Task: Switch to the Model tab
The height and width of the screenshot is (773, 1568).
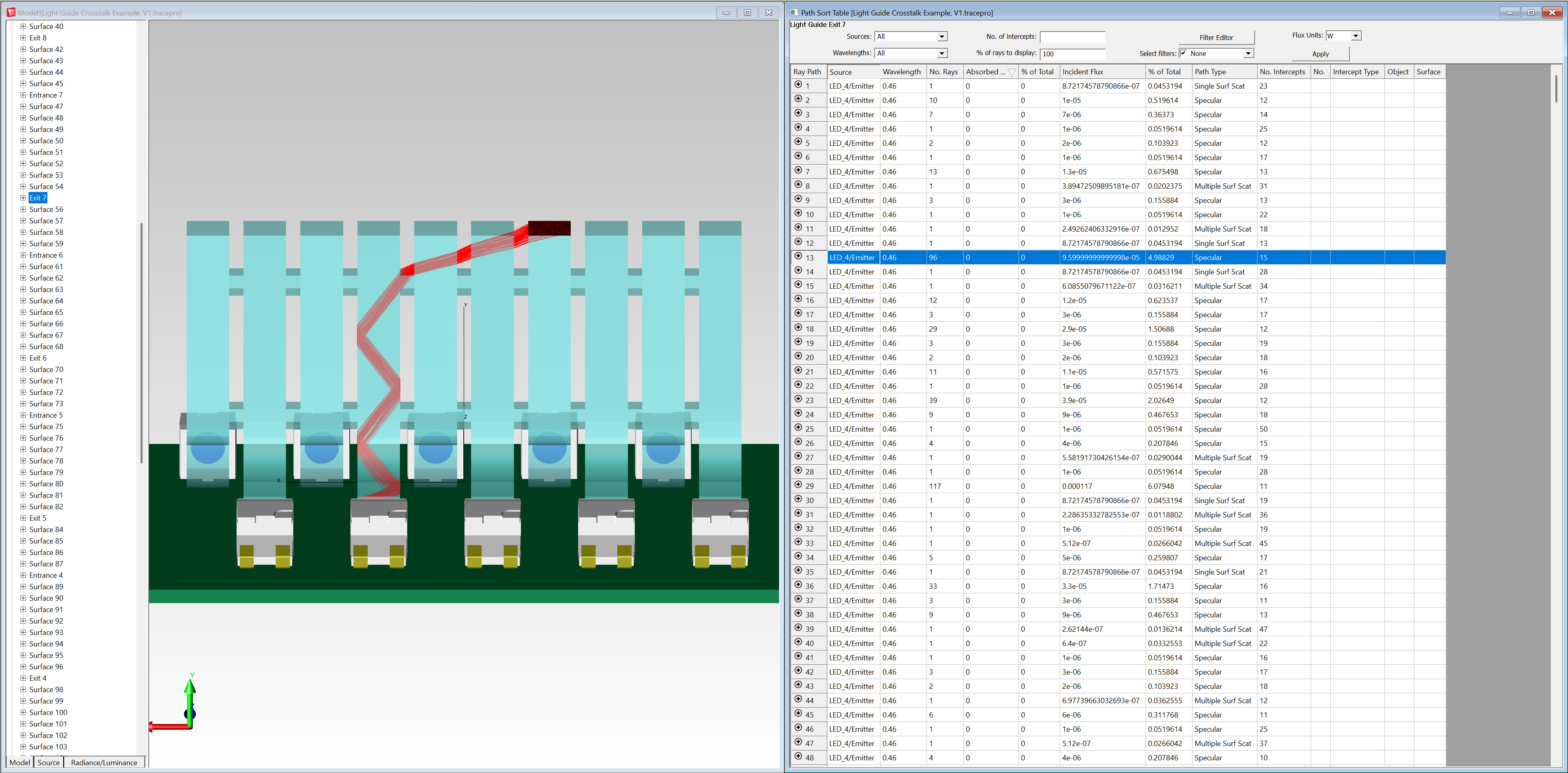Action: 20,762
